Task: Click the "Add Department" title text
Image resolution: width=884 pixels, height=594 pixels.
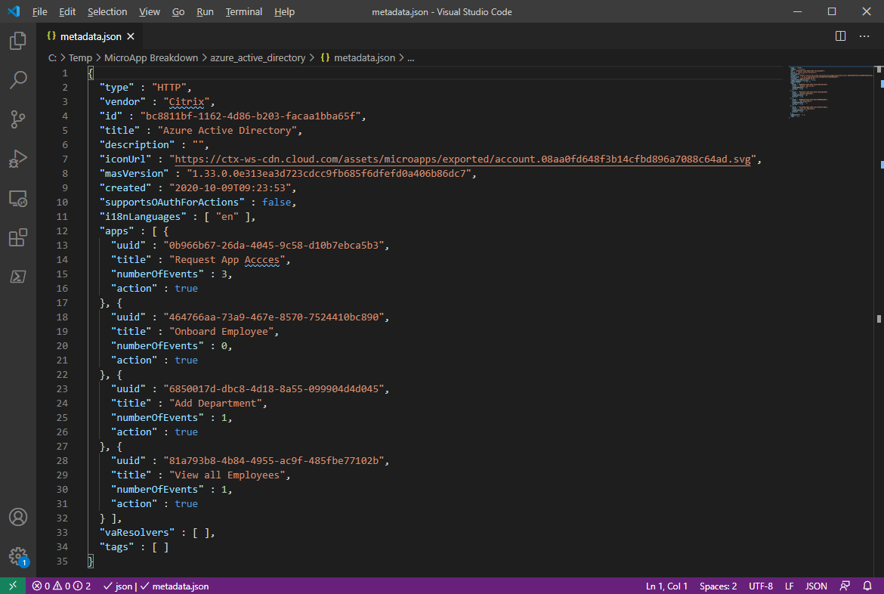Action: coord(215,404)
